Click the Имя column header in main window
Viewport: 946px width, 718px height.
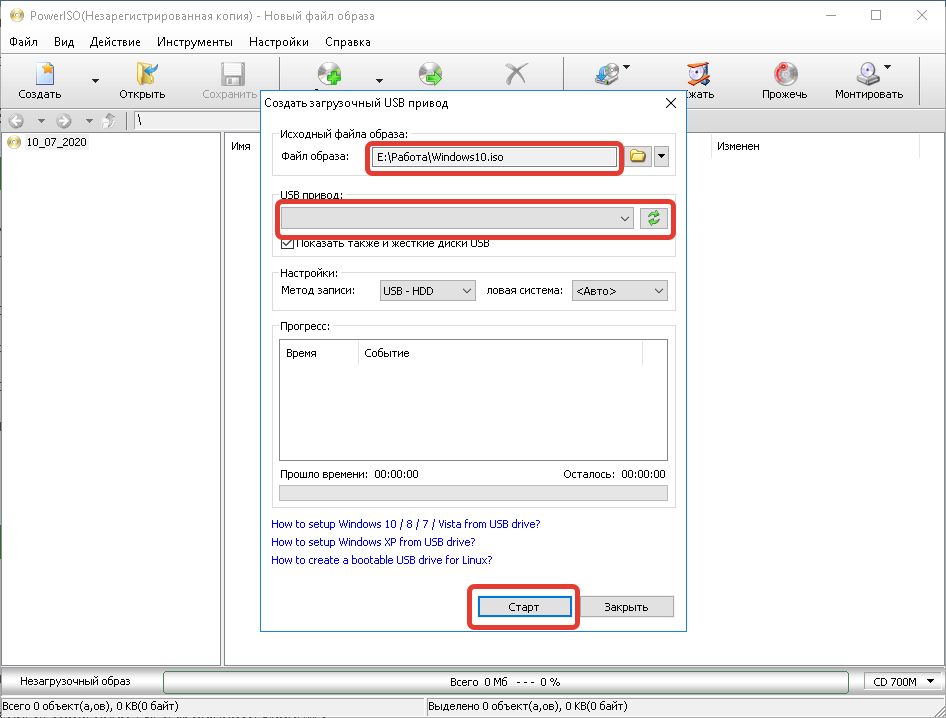tap(241, 146)
